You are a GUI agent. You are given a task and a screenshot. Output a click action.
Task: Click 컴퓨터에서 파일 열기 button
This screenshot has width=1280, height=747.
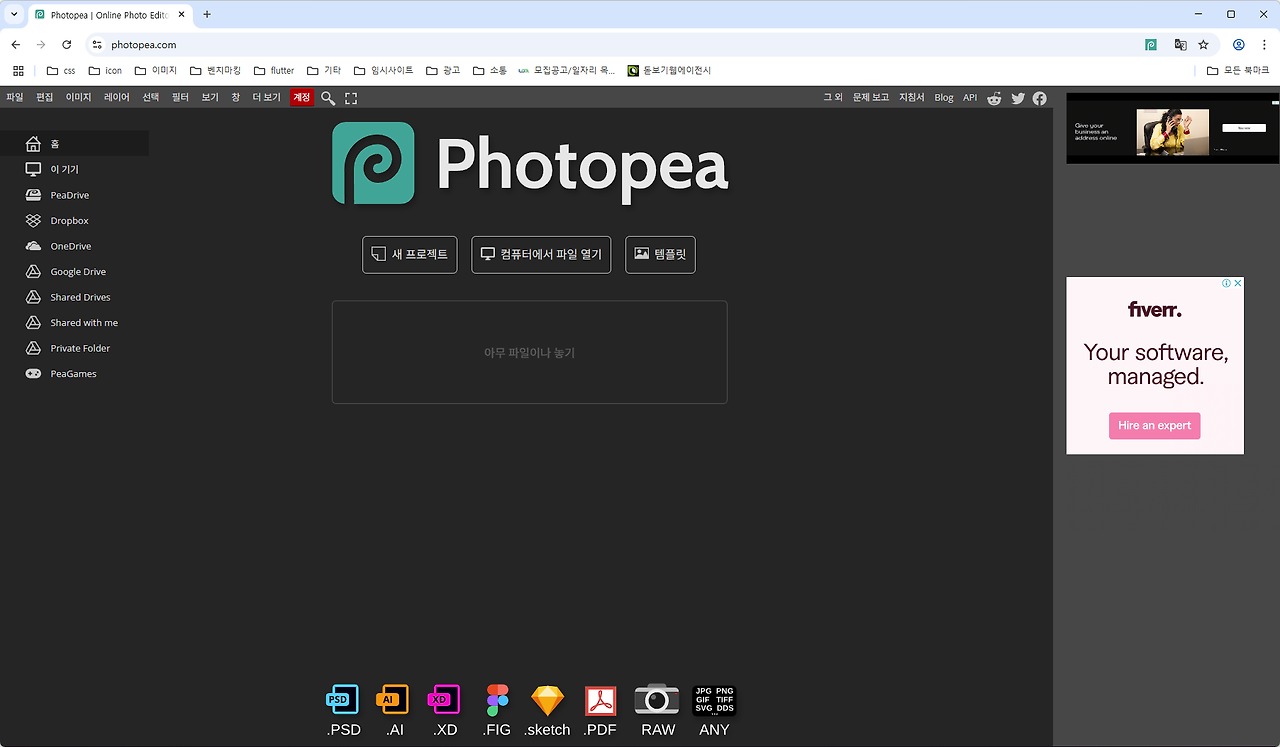(x=541, y=255)
